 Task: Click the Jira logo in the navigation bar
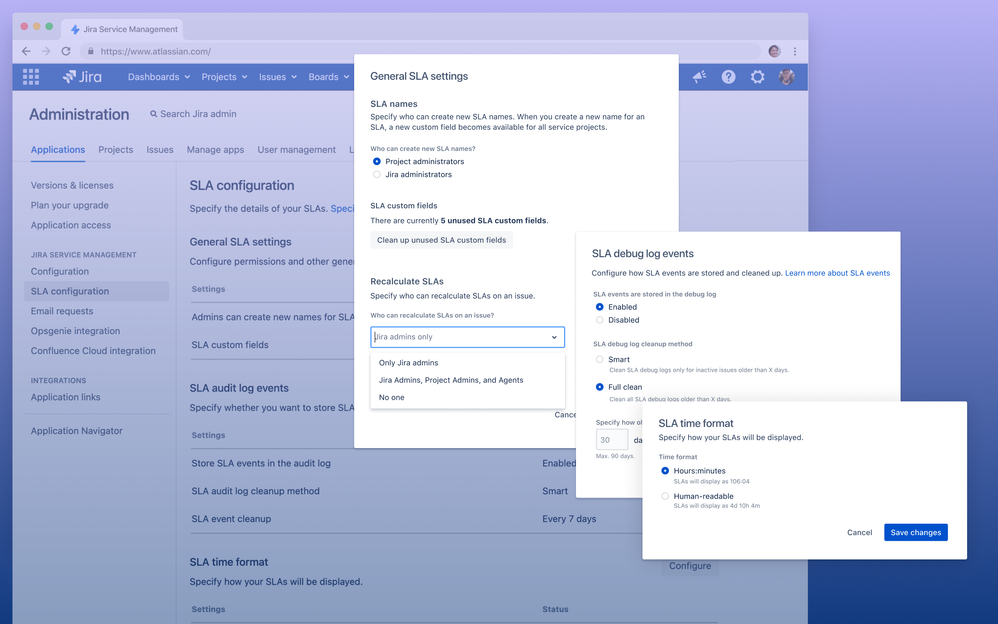(x=82, y=77)
